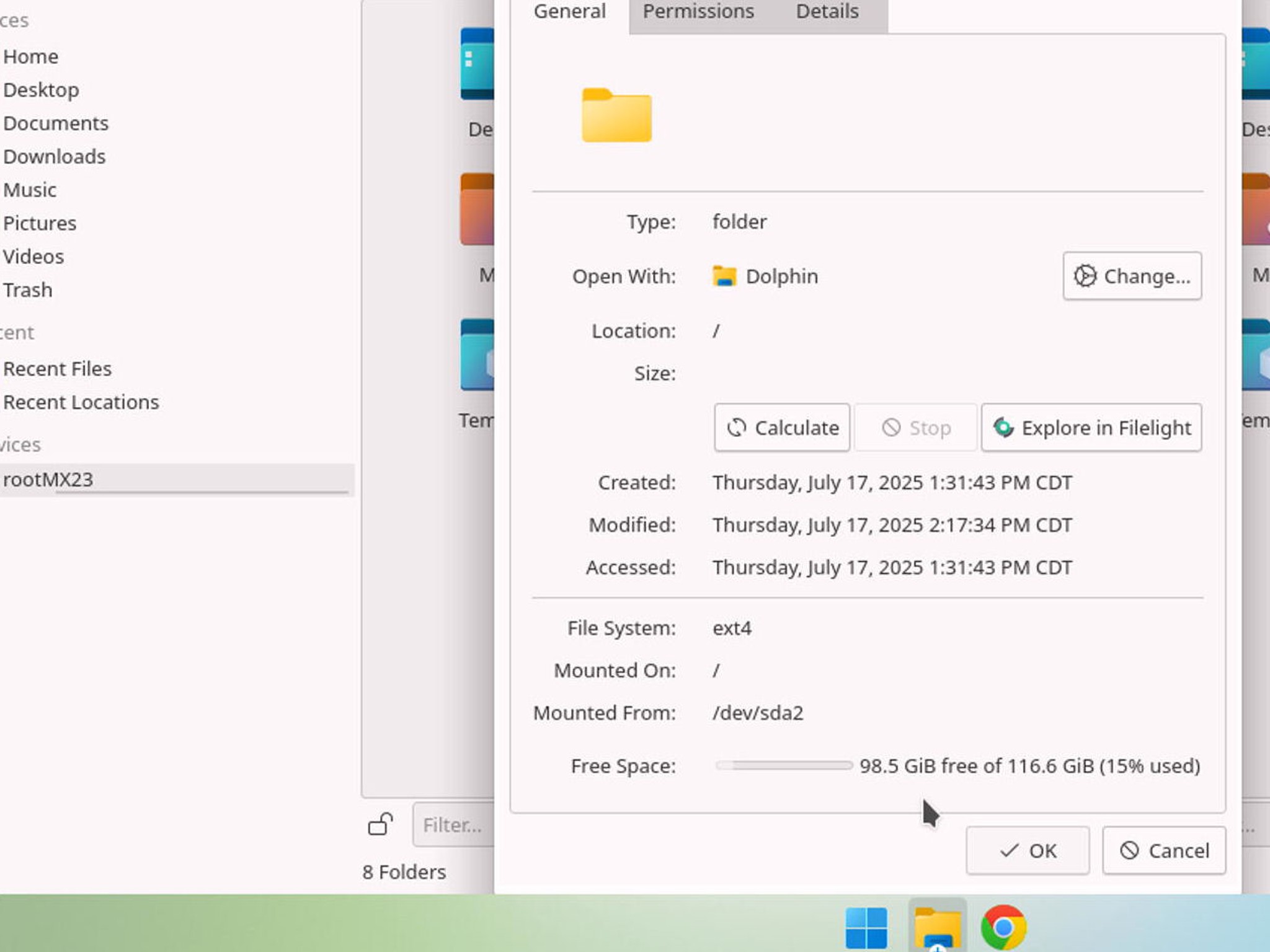Toggle the filter lock icon in Dolphin
The image size is (1270, 952).
click(380, 824)
